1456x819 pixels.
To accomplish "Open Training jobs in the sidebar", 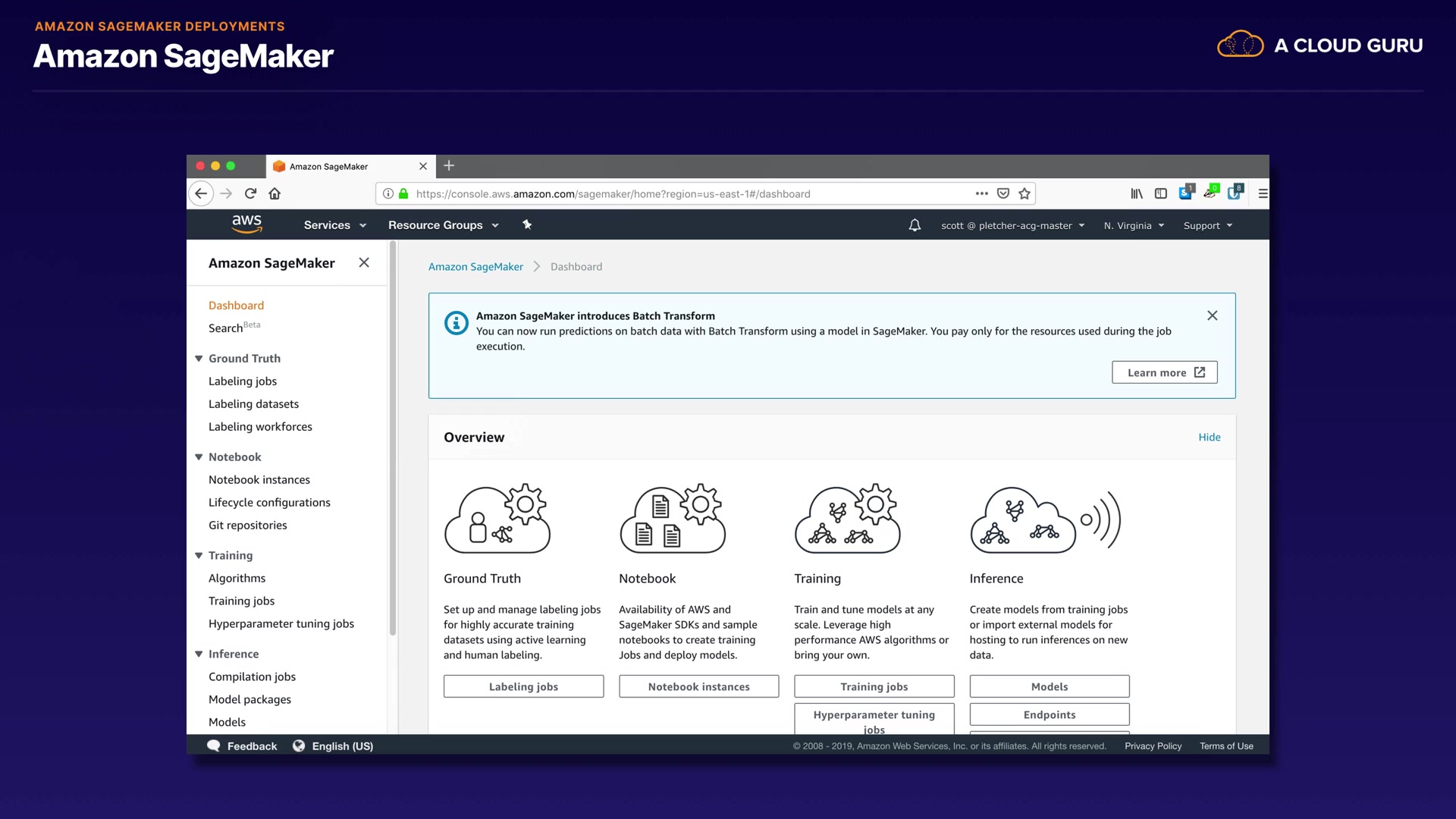I will point(241,601).
